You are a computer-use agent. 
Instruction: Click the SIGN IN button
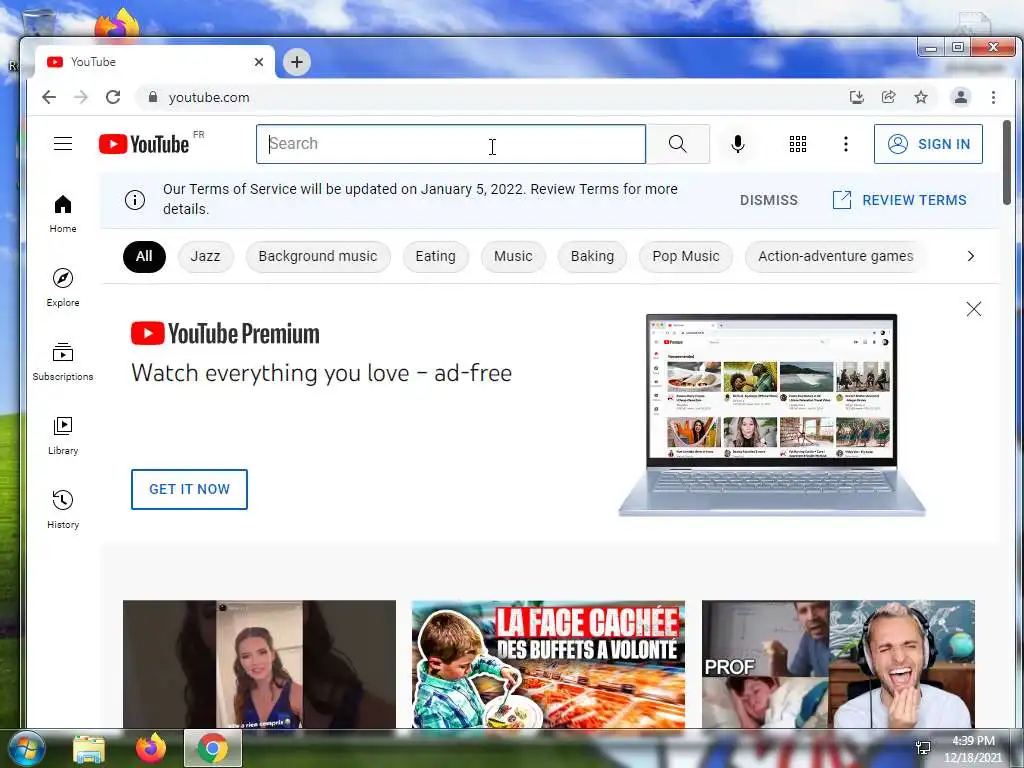[928, 144]
